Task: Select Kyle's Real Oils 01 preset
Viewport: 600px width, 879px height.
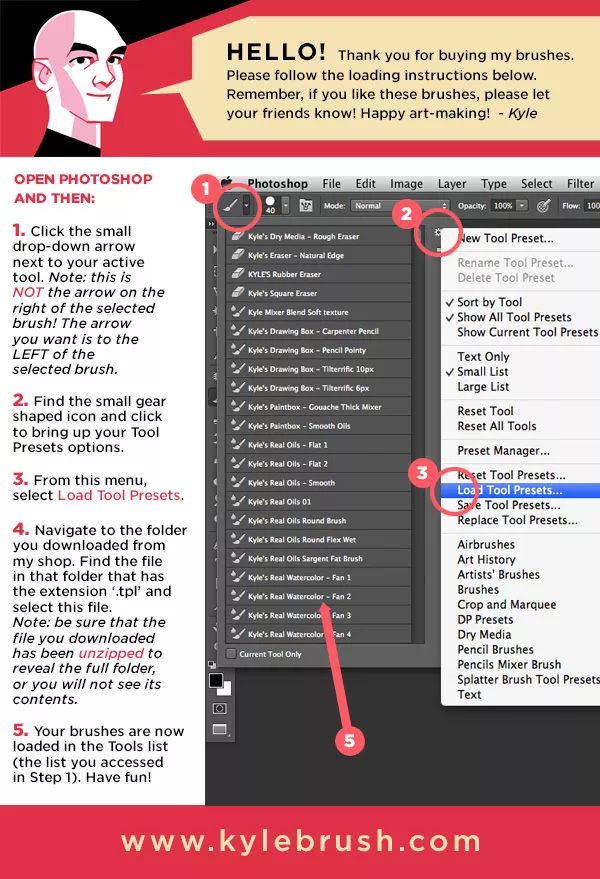Action: (x=319, y=502)
